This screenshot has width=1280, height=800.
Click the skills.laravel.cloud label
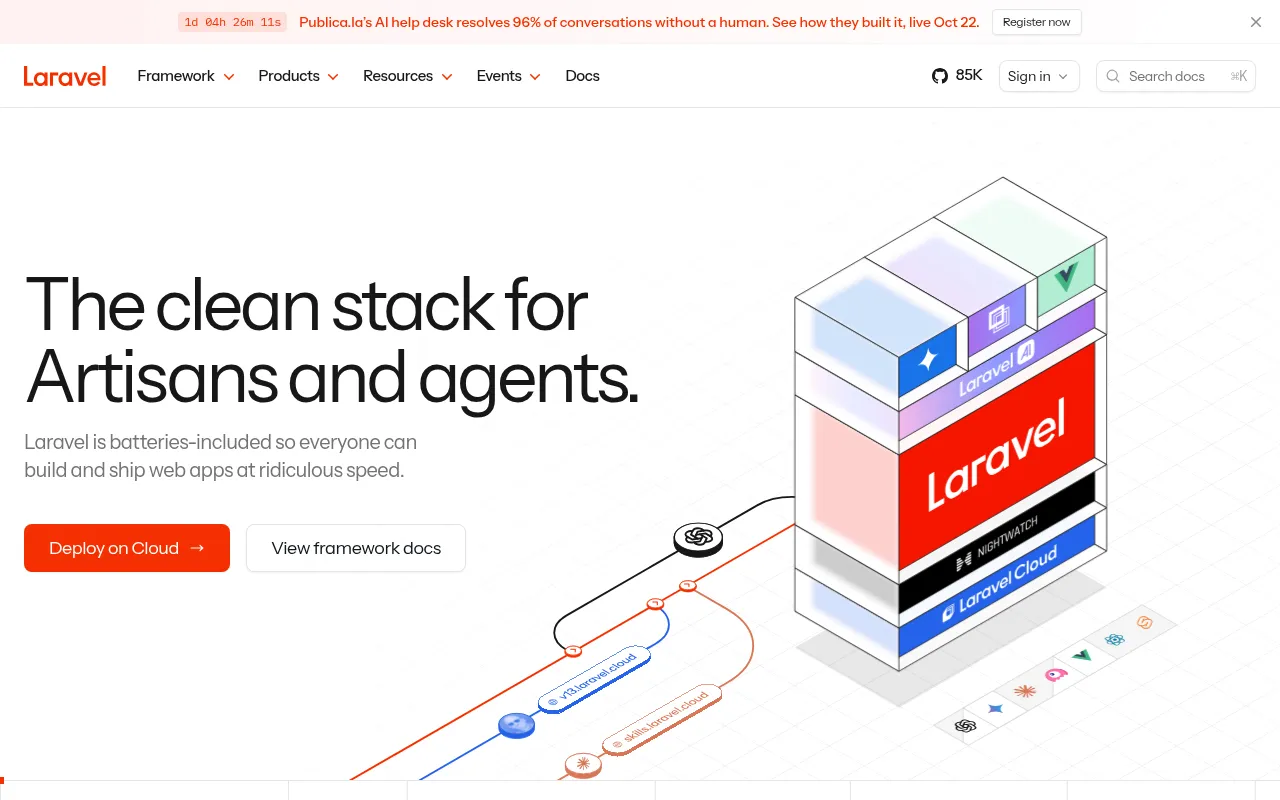662,720
